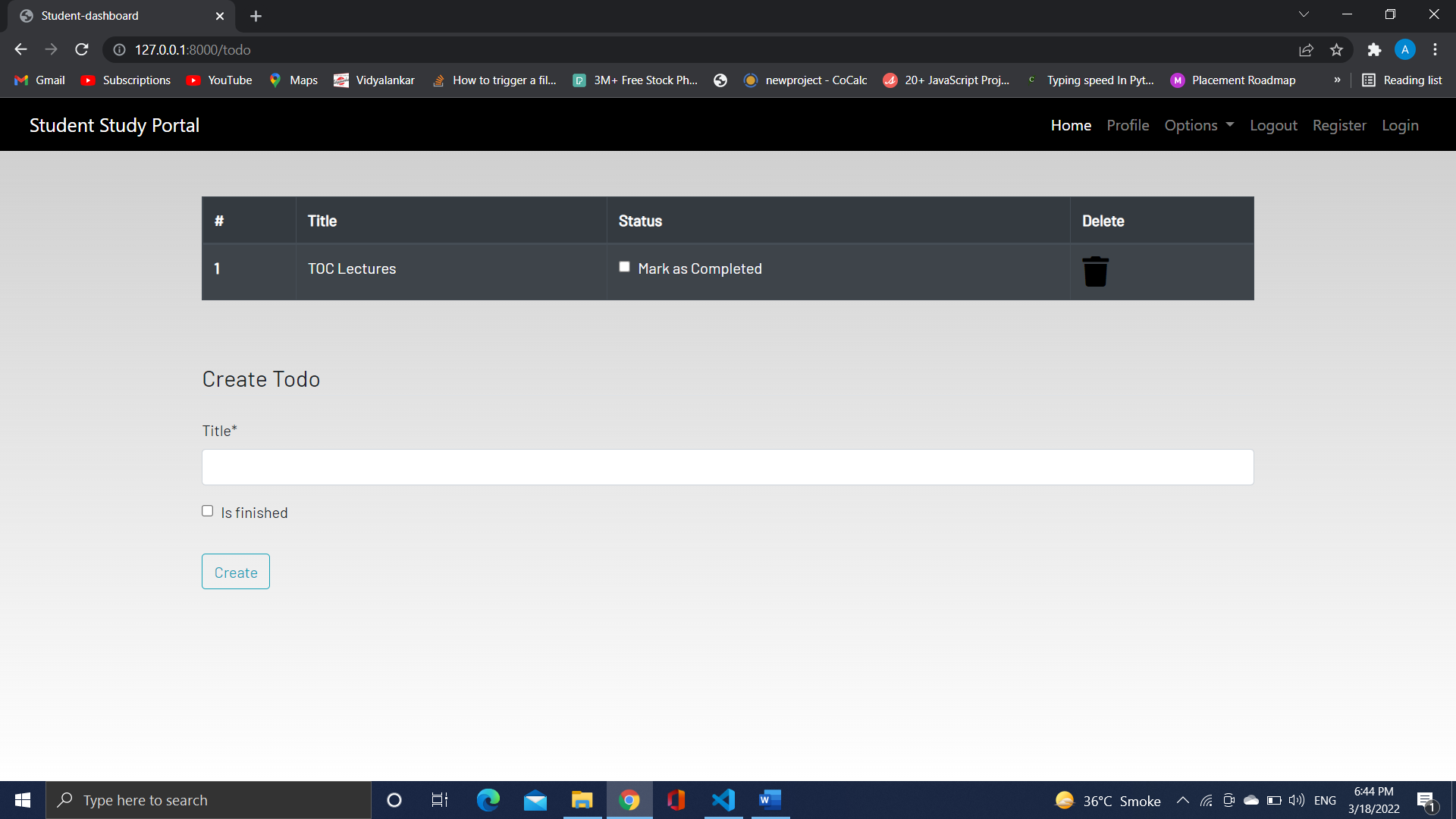Click the Extensions puzzle icon
1456x819 pixels.
pyautogui.click(x=1375, y=49)
